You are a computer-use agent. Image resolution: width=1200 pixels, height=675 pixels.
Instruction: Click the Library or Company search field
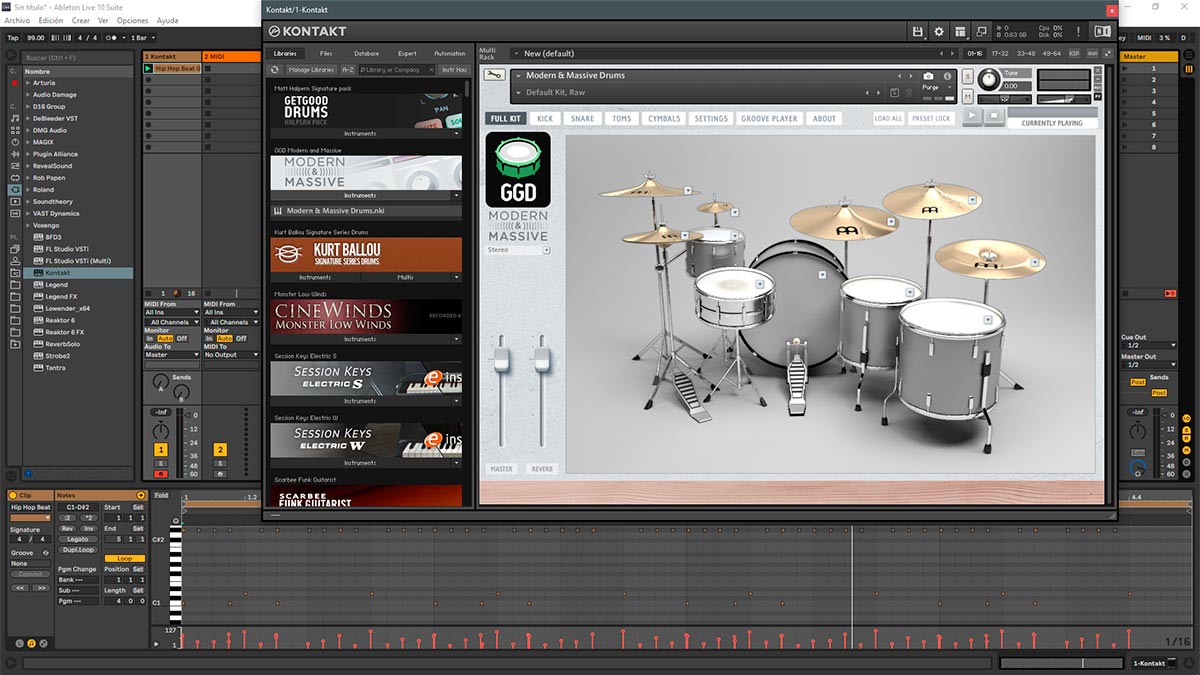[x=397, y=70]
